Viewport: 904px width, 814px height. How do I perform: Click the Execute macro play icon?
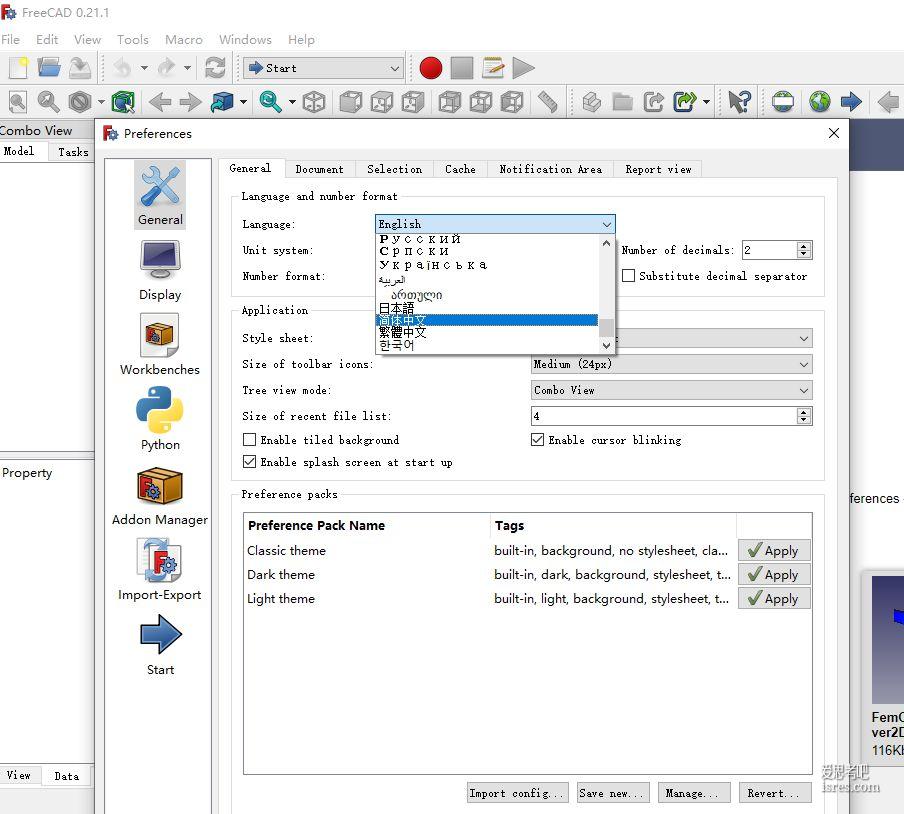pyautogui.click(x=523, y=68)
